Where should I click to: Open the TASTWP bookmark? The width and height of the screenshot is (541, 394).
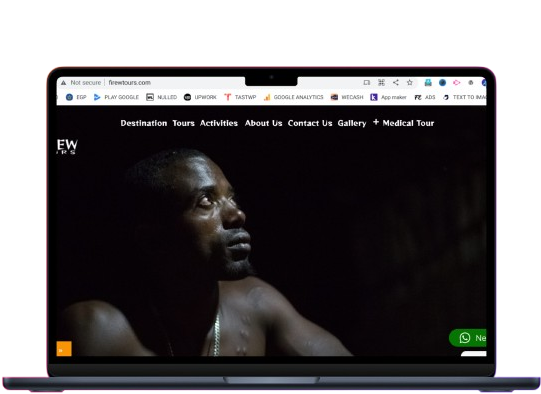pos(240,97)
